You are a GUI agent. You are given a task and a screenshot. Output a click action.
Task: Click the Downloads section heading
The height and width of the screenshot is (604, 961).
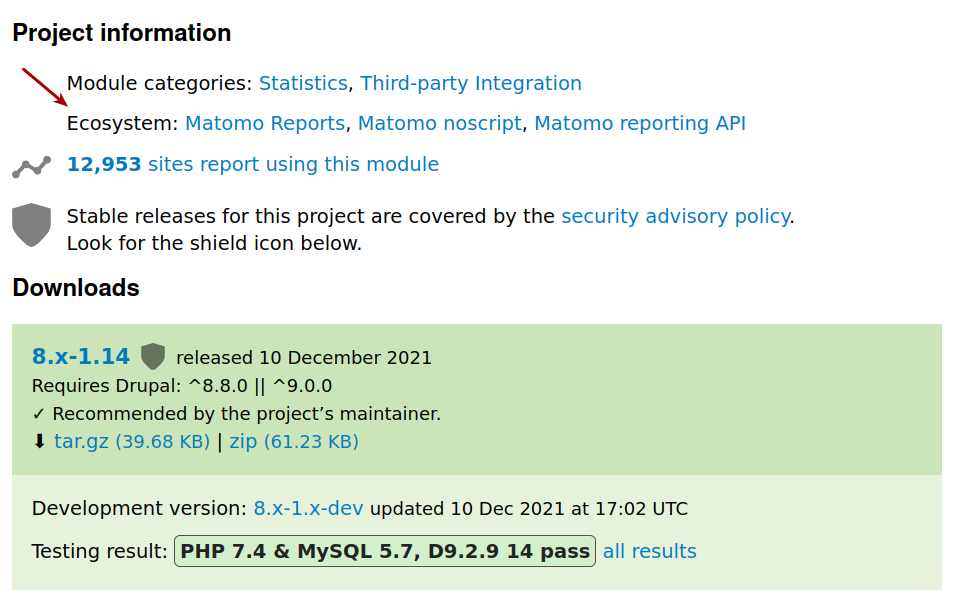[76, 288]
